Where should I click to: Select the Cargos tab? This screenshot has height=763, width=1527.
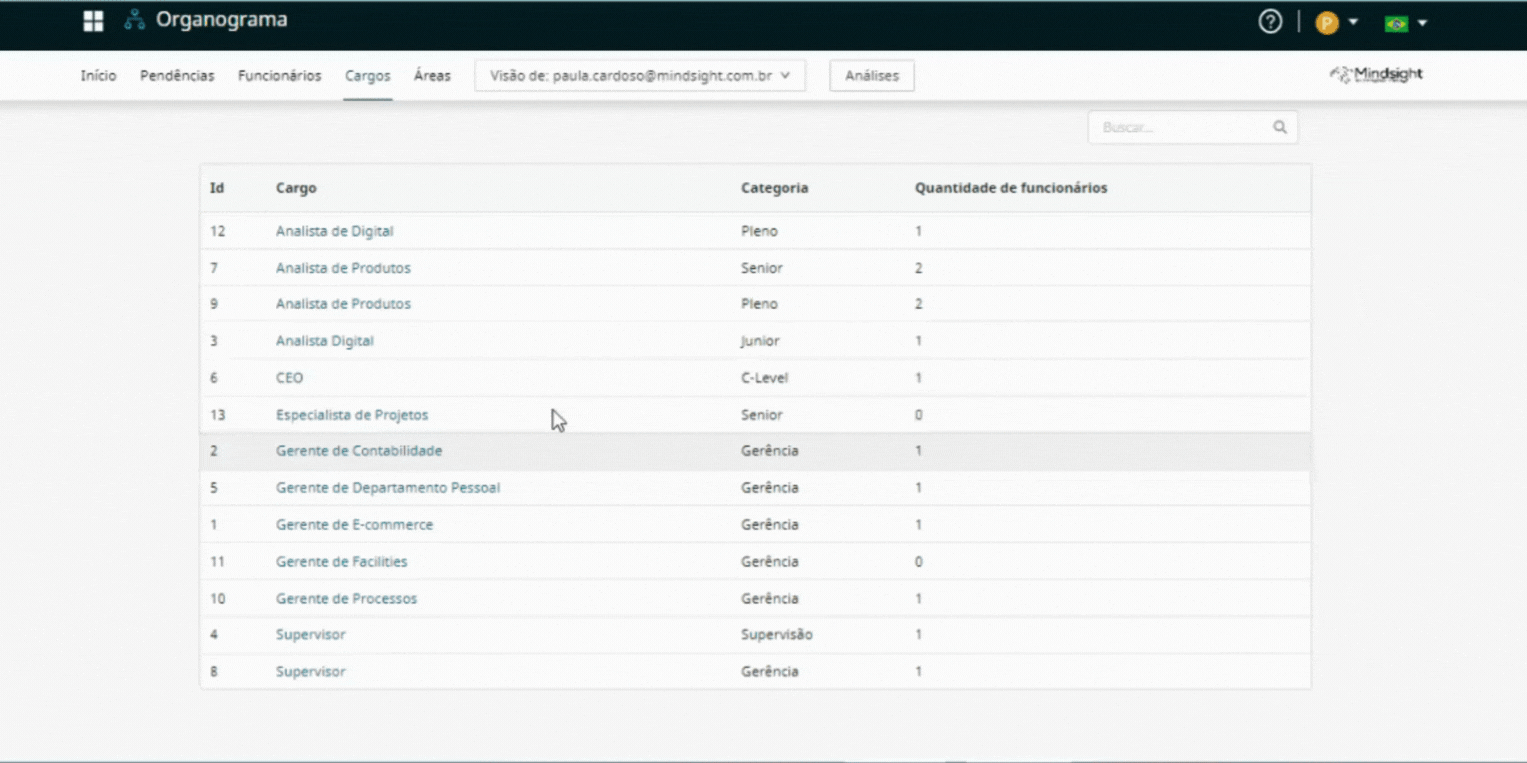pyautogui.click(x=368, y=76)
